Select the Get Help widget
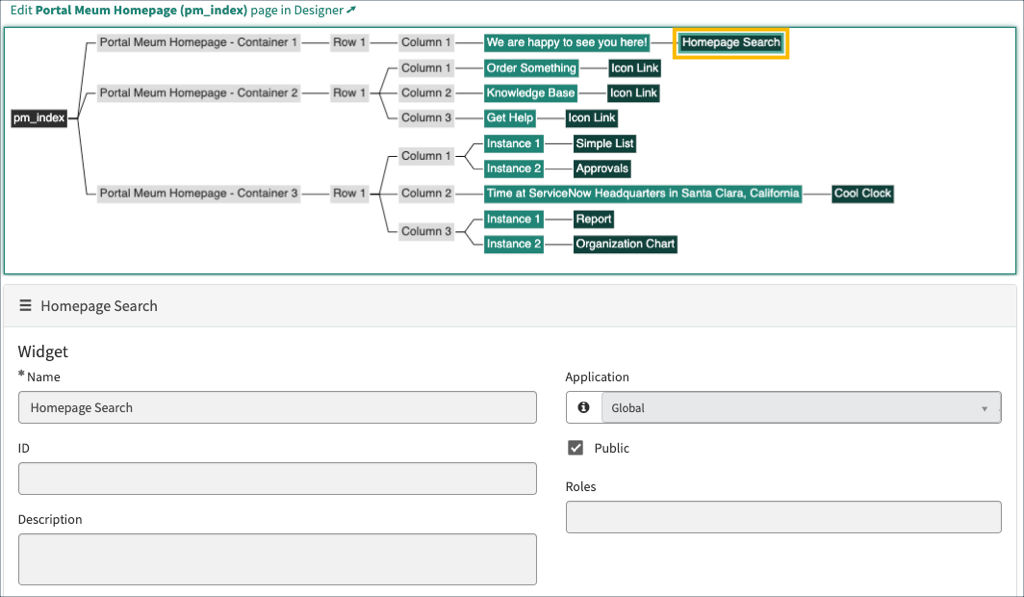Viewport: 1024px width, 597px height. (x=510, y=118)
